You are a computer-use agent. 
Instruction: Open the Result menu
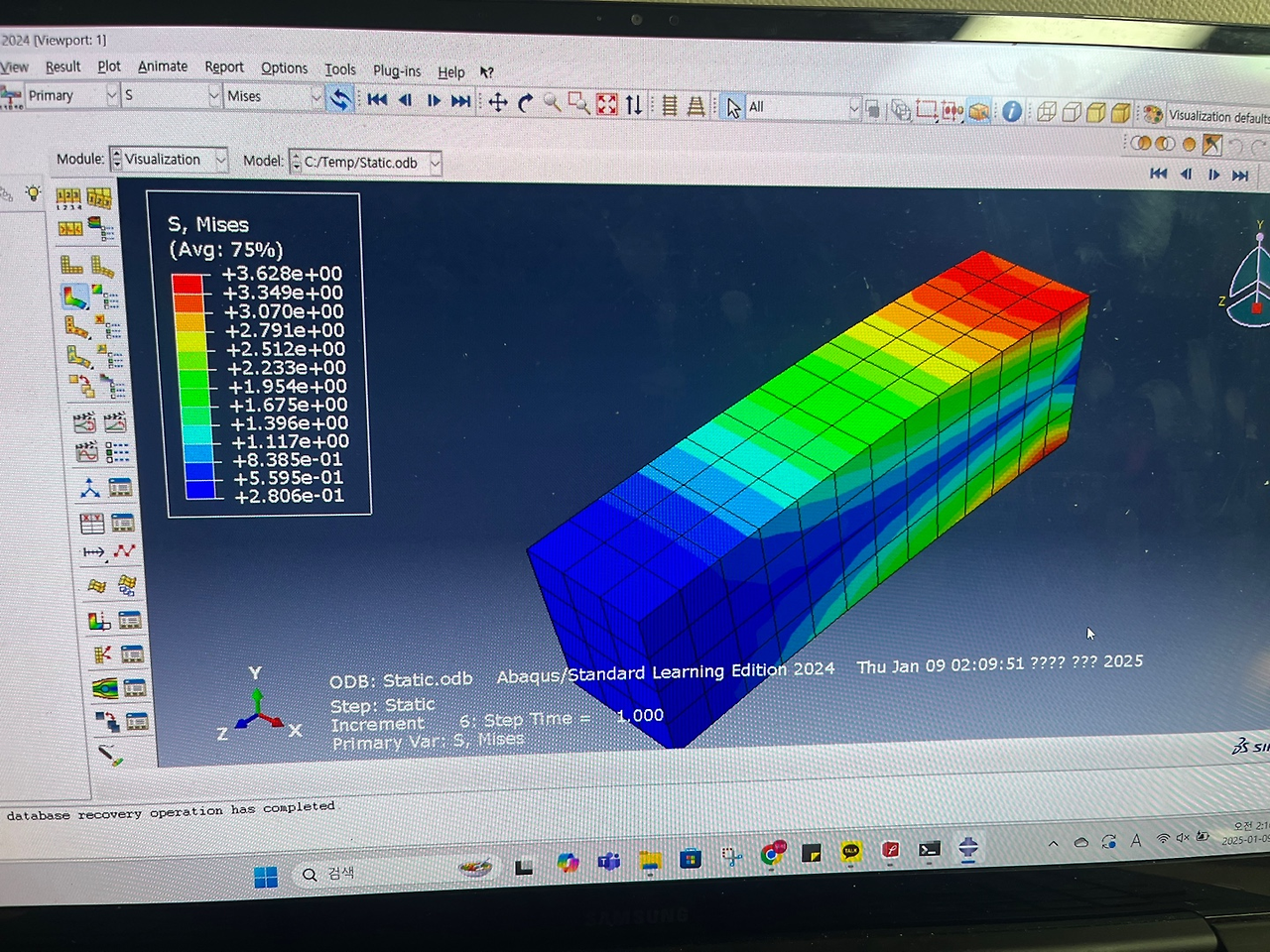pyautogui.click(x=63, y=66)
